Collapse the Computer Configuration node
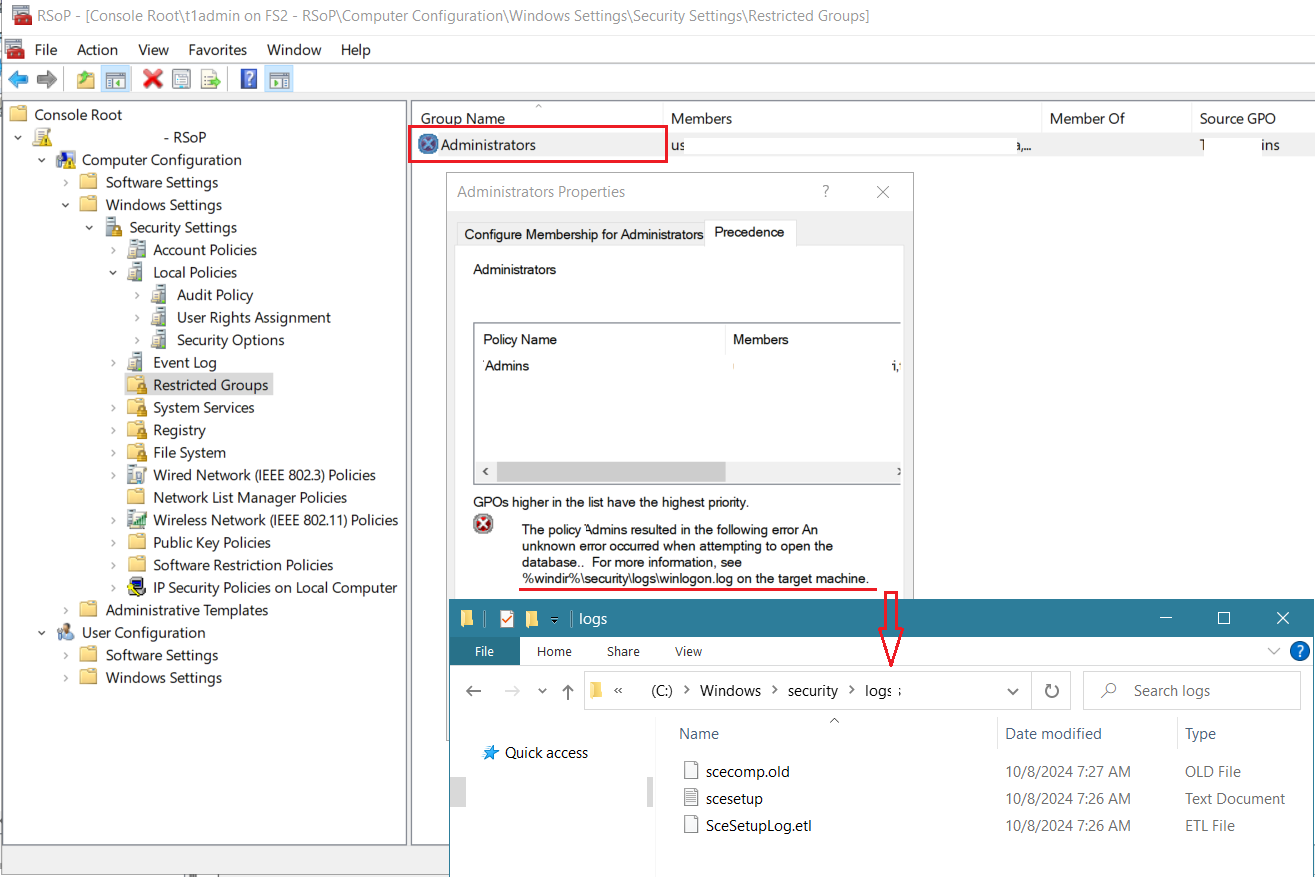 tap(42, 160)
